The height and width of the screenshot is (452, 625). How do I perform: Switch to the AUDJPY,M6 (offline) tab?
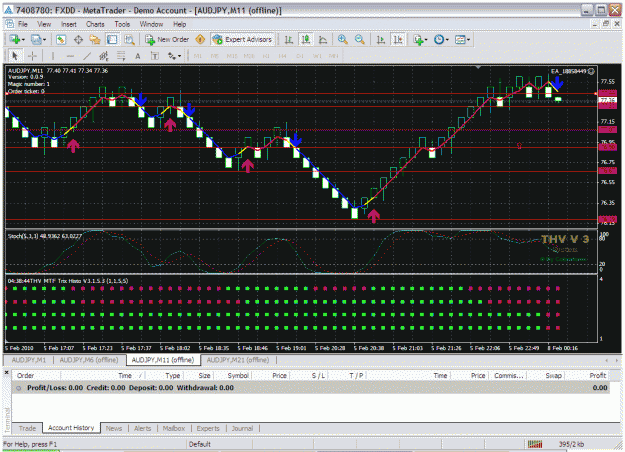(x=89, y=360)
